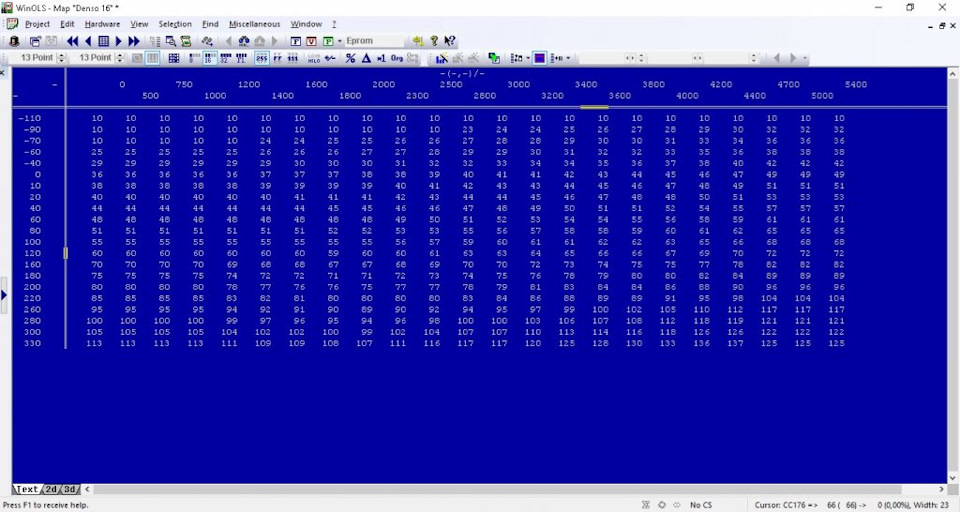Toggle floating point data format

(x=241, y=58)
